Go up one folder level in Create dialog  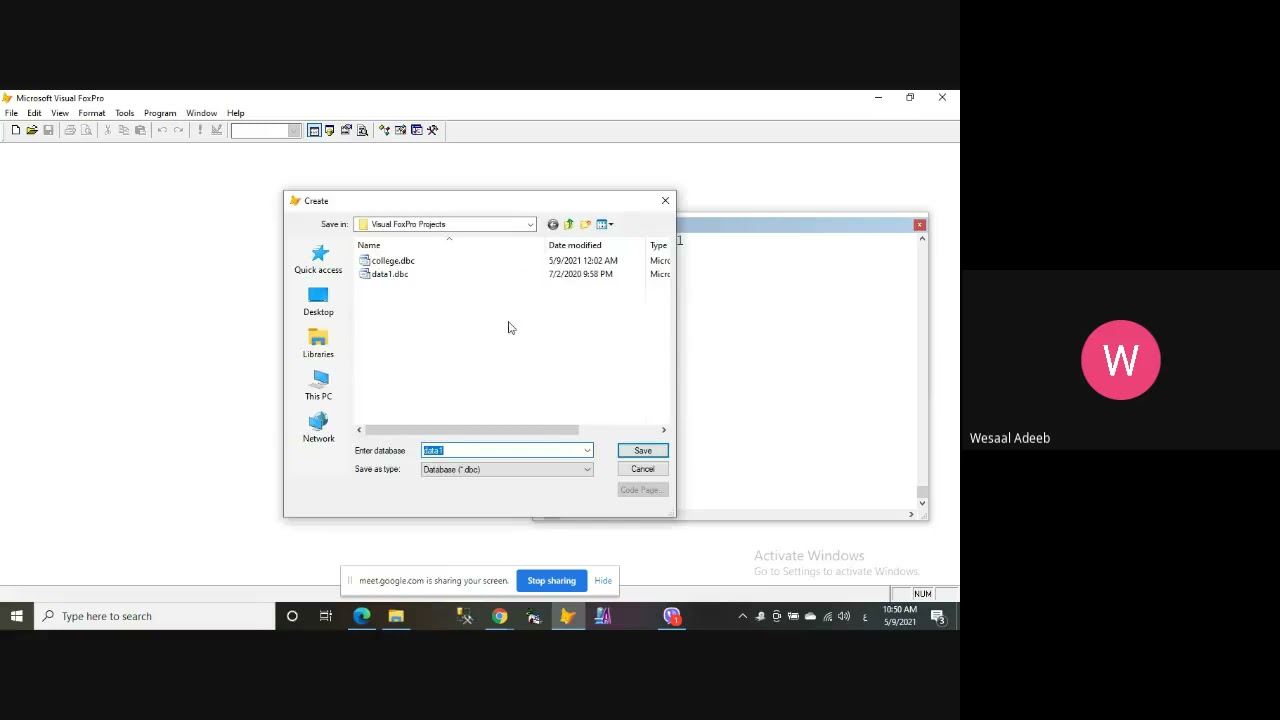tap(569, 224)
